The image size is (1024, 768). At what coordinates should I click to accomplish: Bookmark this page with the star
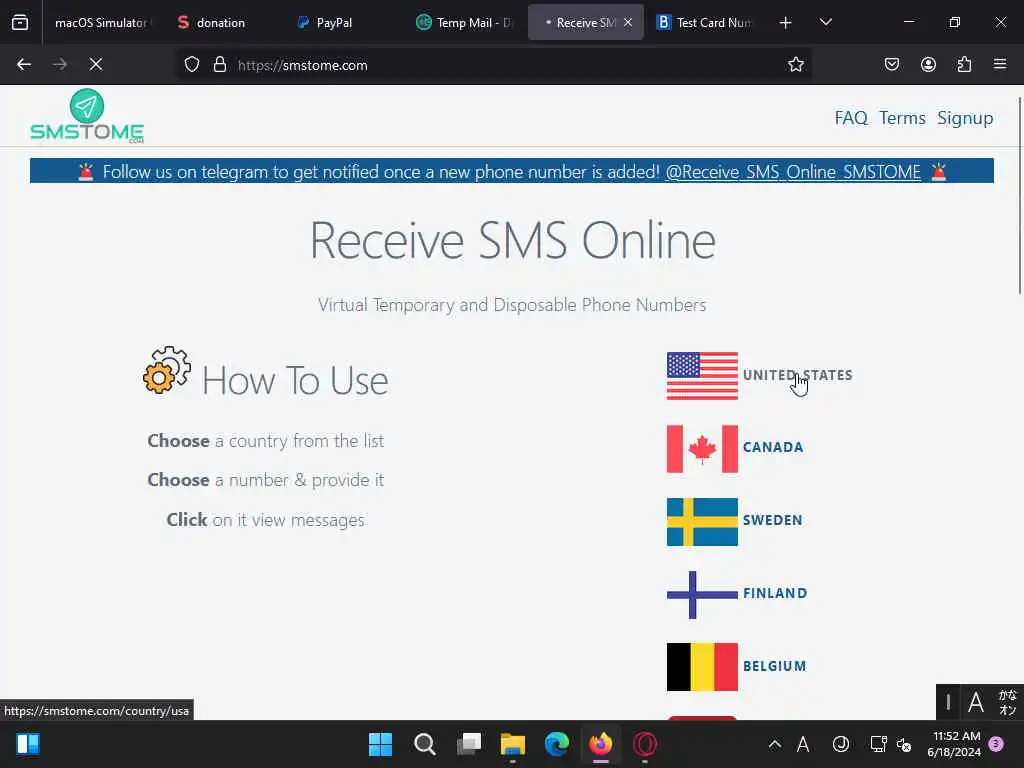pyautogui.click(x=795, y=65)
